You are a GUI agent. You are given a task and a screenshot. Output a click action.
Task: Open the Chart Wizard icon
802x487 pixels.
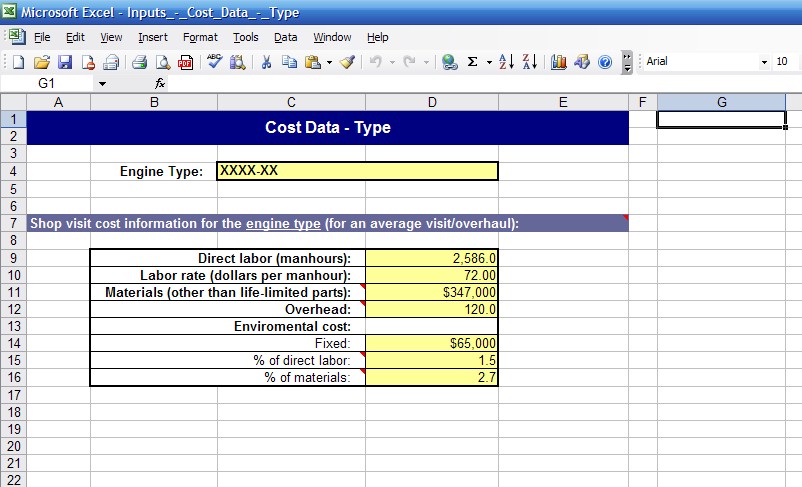coord(559,62)
